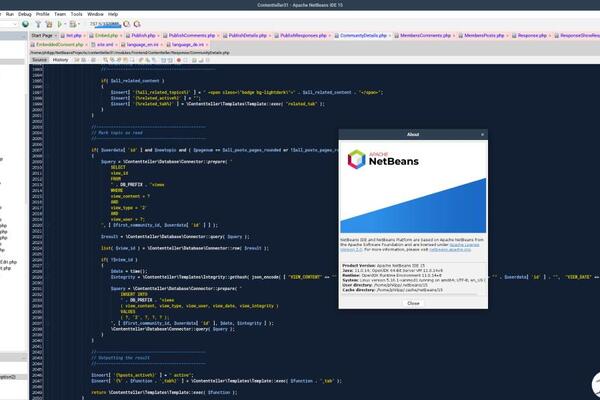
Task: Click the red Start Macro Recording icon
Action: [x=179, y=60]
